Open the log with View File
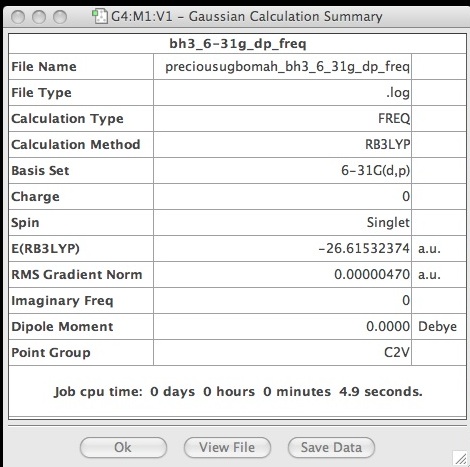The image size is (470, 467). click(227, 447)
